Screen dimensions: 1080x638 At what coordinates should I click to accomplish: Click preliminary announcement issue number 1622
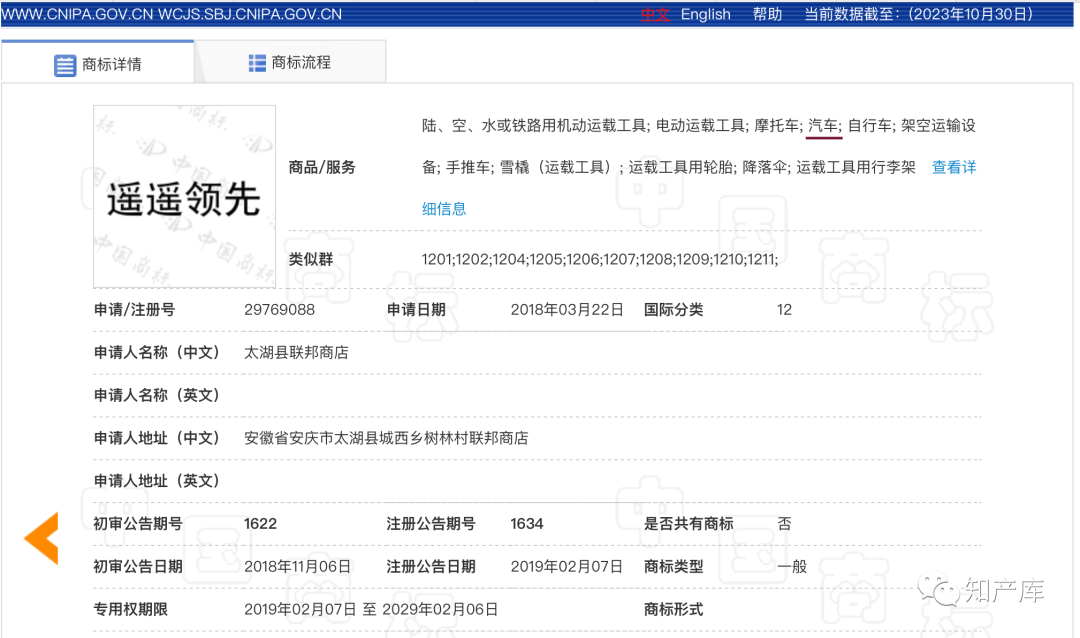click(x=260, y=524)
